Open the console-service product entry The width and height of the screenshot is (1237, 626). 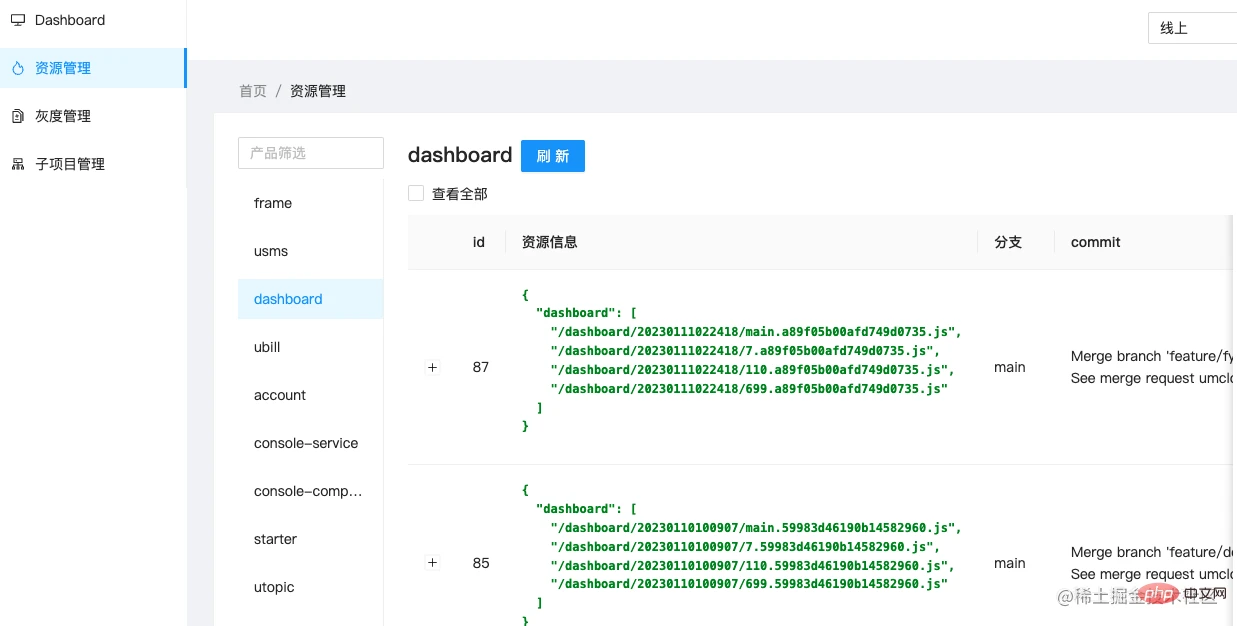pos(306,443)
